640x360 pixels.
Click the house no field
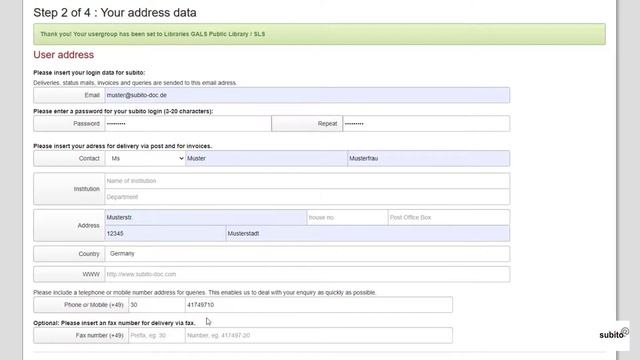(347, 218)
